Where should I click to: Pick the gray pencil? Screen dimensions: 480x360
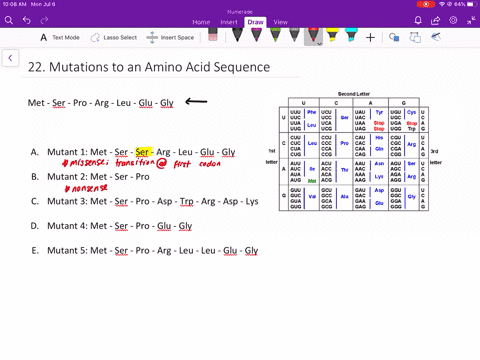pos(294,35)
